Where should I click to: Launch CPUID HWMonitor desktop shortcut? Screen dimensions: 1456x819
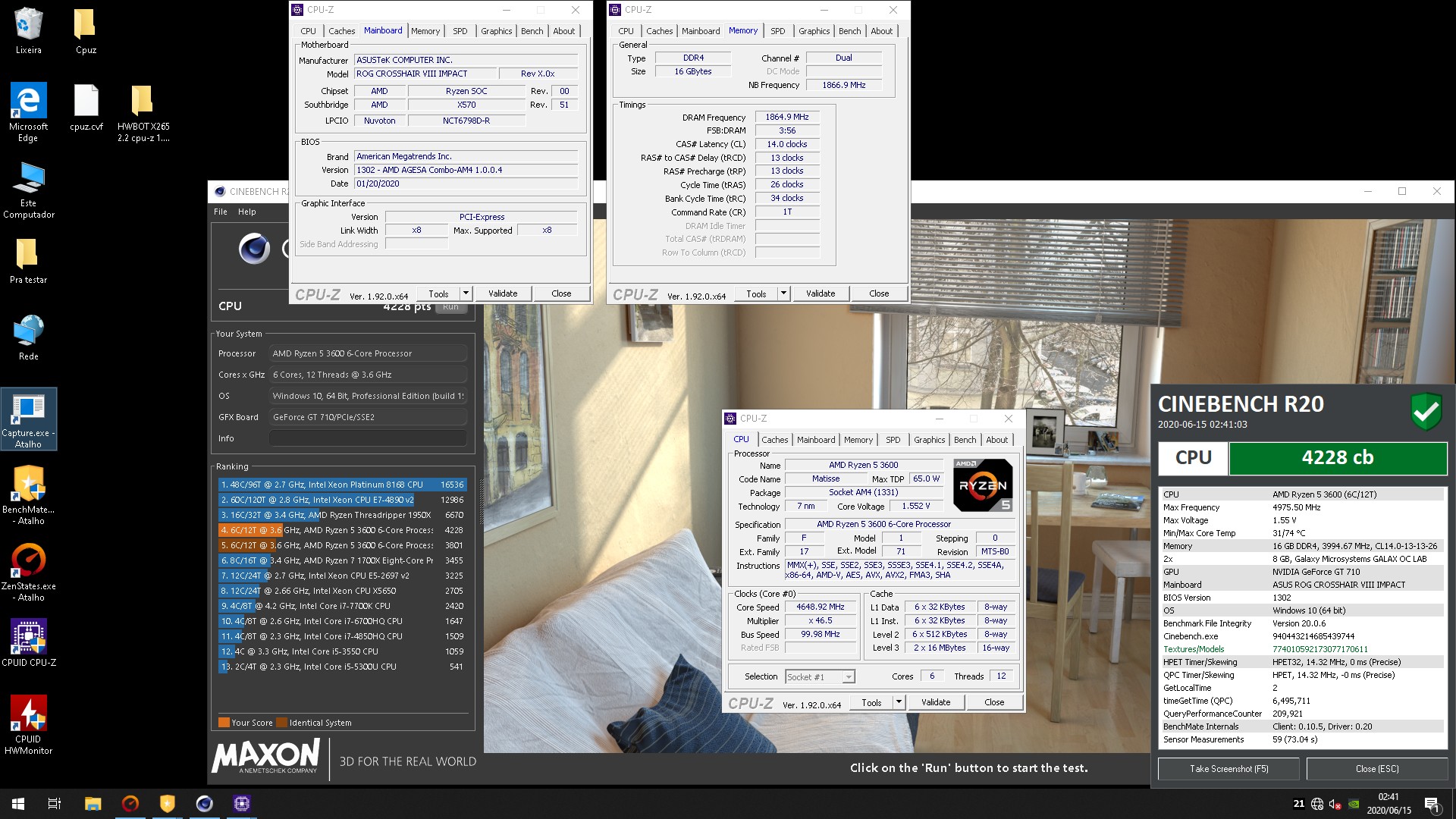29,724
